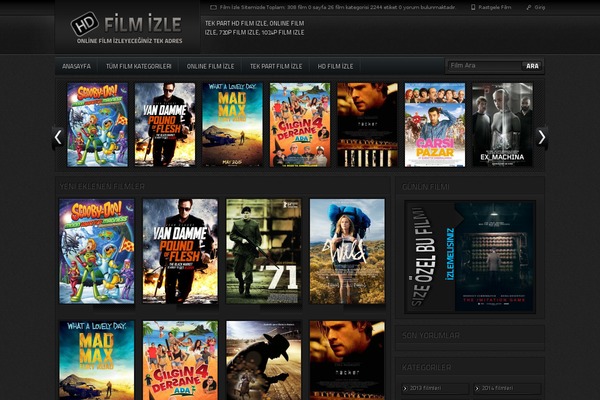Open the cowboy silhouette film poster
The width and height of the screenshot is (600, 400).
264,360
